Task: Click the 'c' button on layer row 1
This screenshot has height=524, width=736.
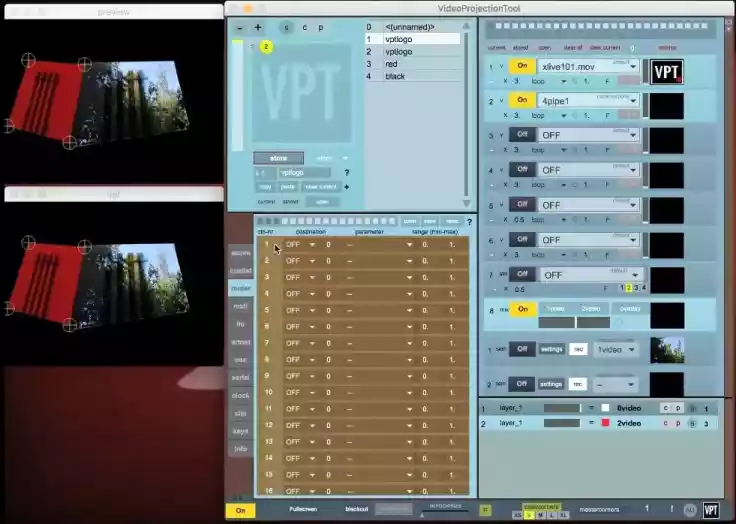Action: (665, 408)
